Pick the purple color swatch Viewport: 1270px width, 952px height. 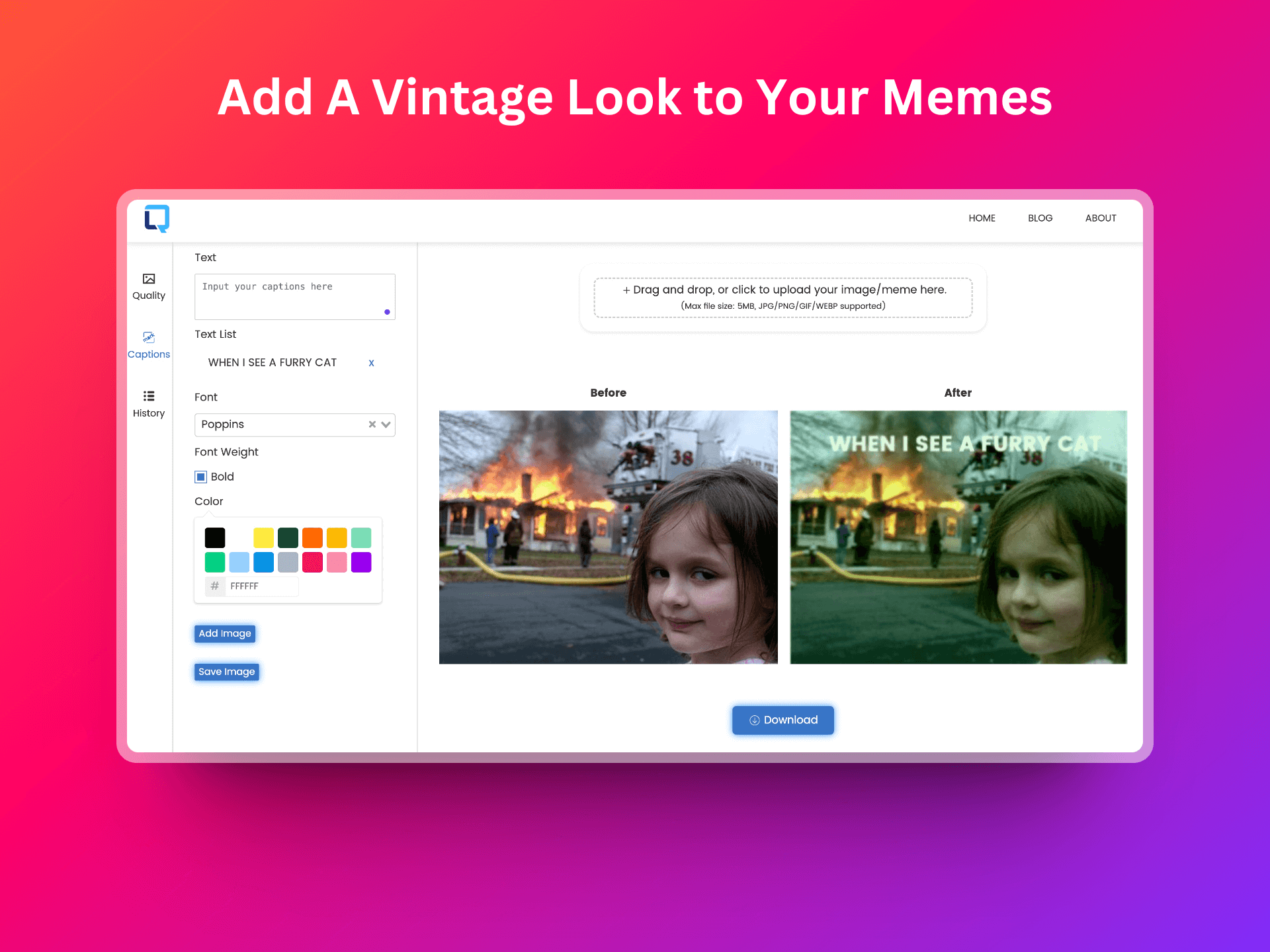361,563
